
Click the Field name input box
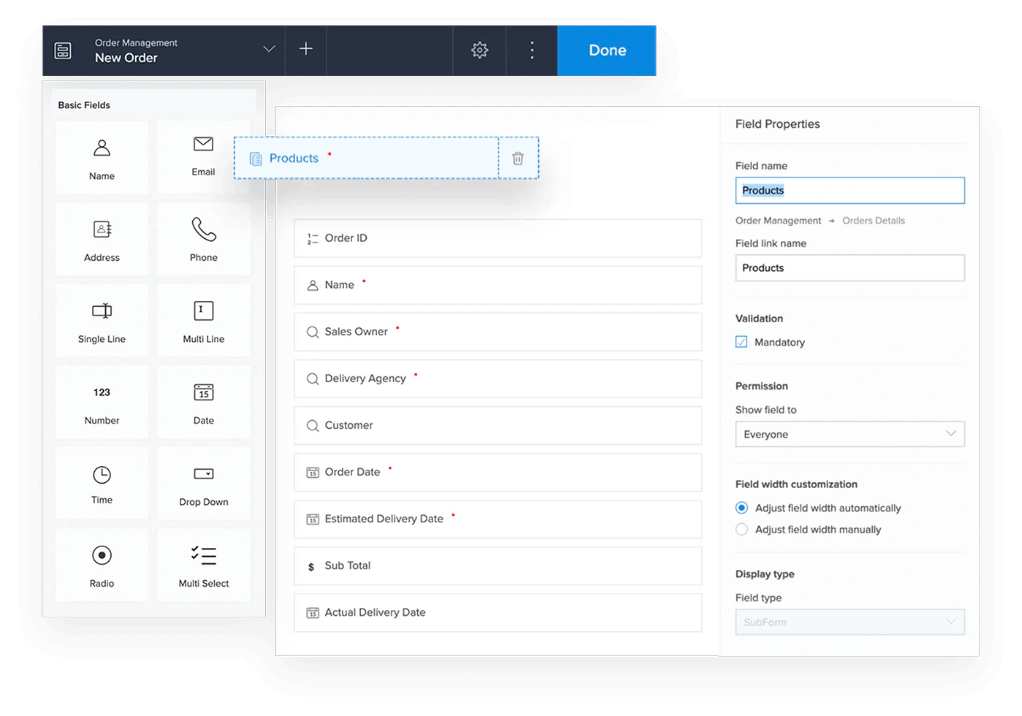[x=850, y=190]
